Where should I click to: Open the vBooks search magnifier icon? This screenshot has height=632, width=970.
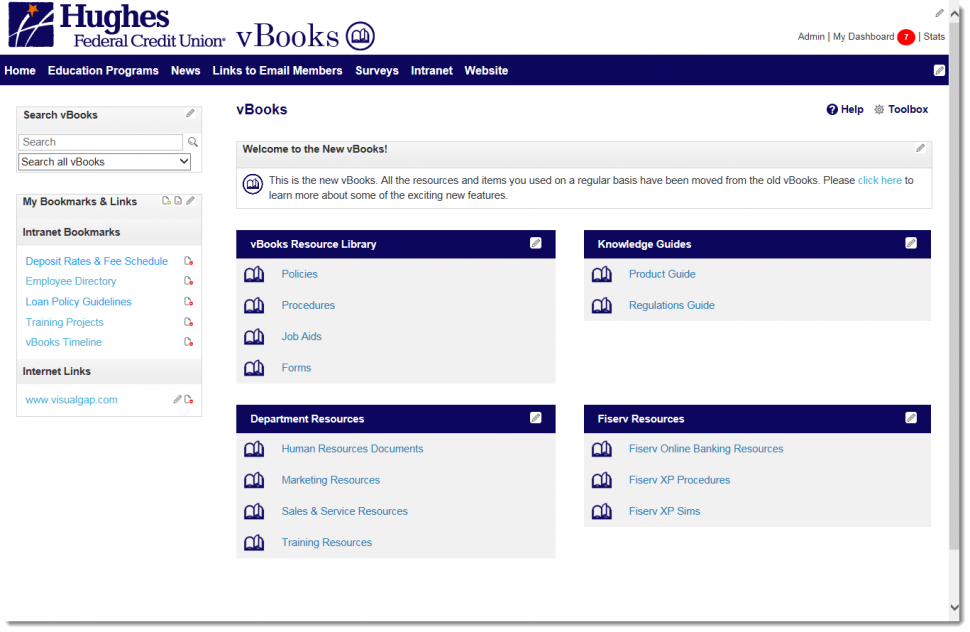click(192, 142)
